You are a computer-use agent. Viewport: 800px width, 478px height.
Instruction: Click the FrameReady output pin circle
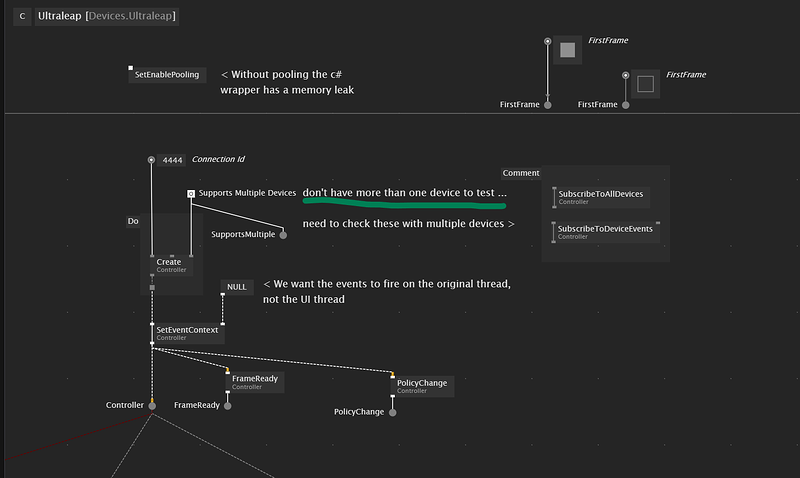tap(228, 406)
